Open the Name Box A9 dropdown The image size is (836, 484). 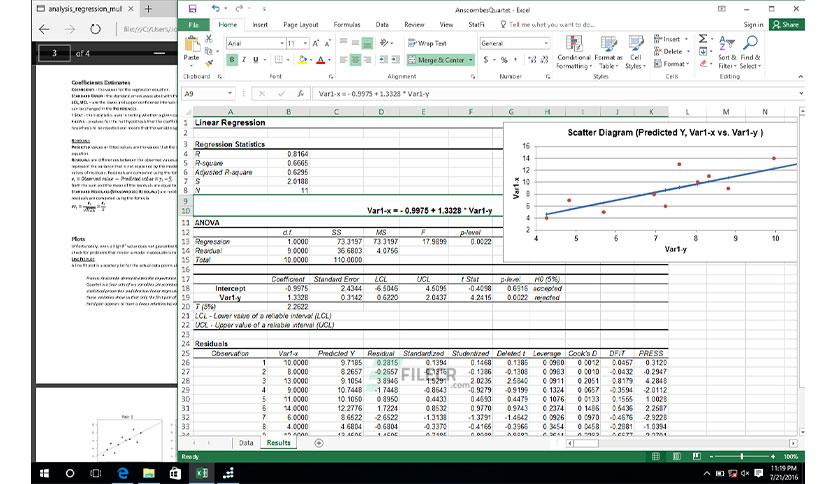230,93
